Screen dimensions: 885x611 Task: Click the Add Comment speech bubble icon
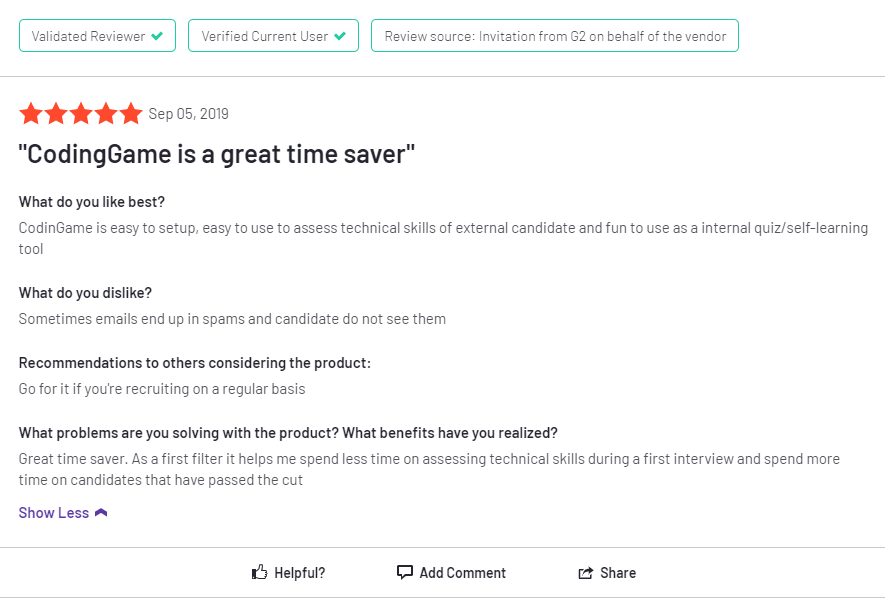pyautogui.click(x=405, y=573)
